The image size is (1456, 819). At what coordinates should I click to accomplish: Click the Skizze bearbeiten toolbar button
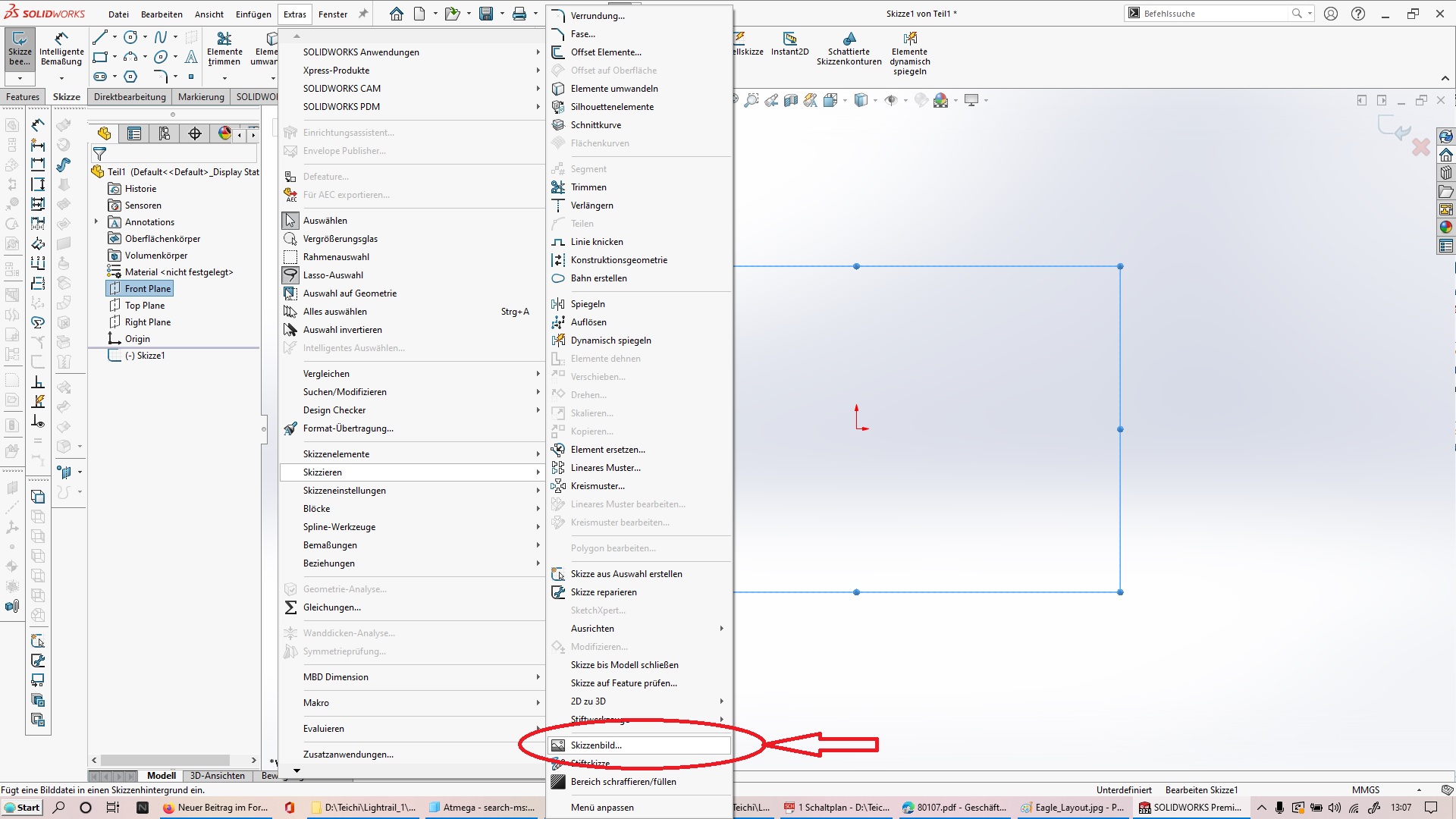coord(20,50)
